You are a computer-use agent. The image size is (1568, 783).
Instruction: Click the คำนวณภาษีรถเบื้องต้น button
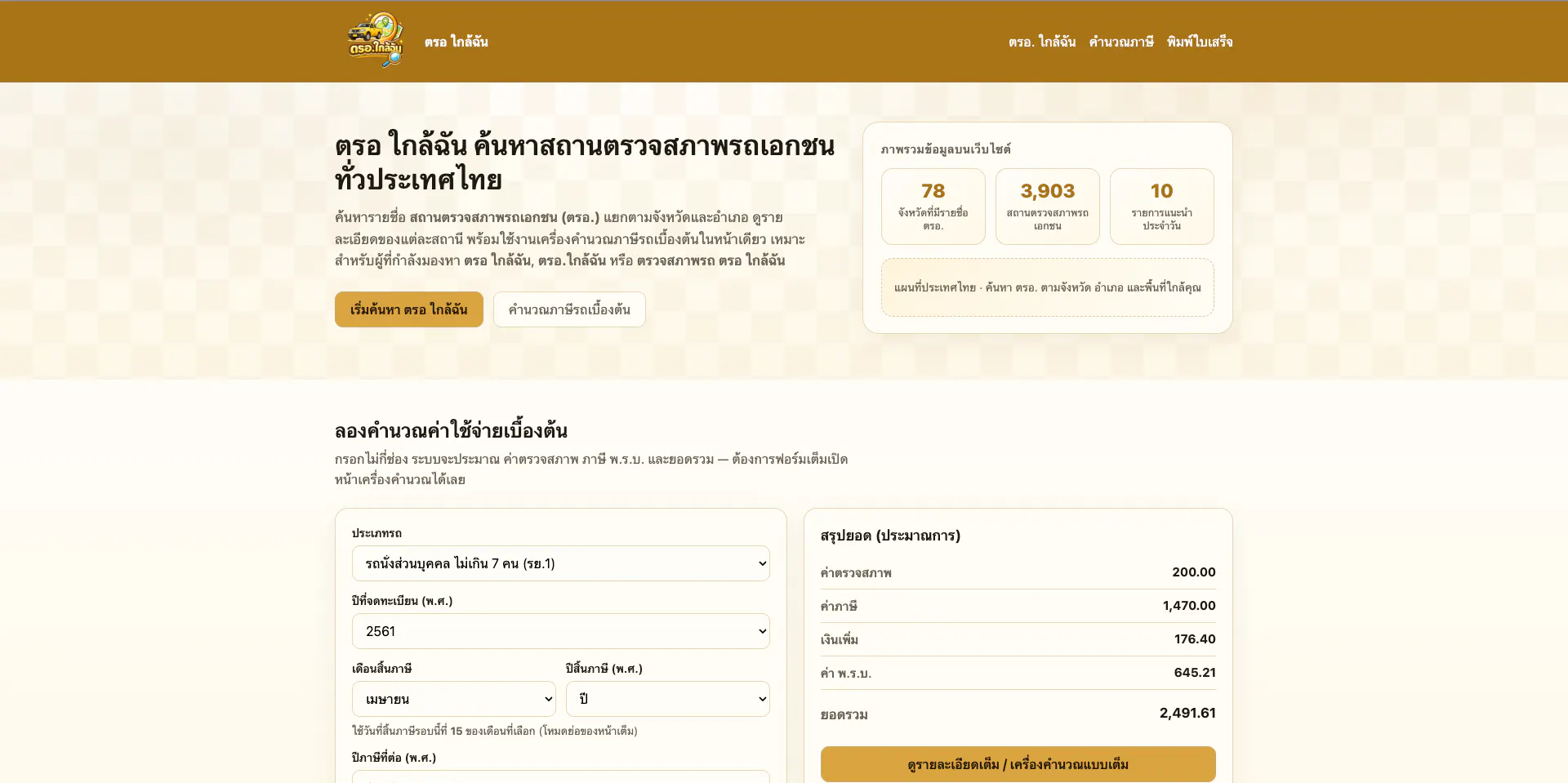569,309
